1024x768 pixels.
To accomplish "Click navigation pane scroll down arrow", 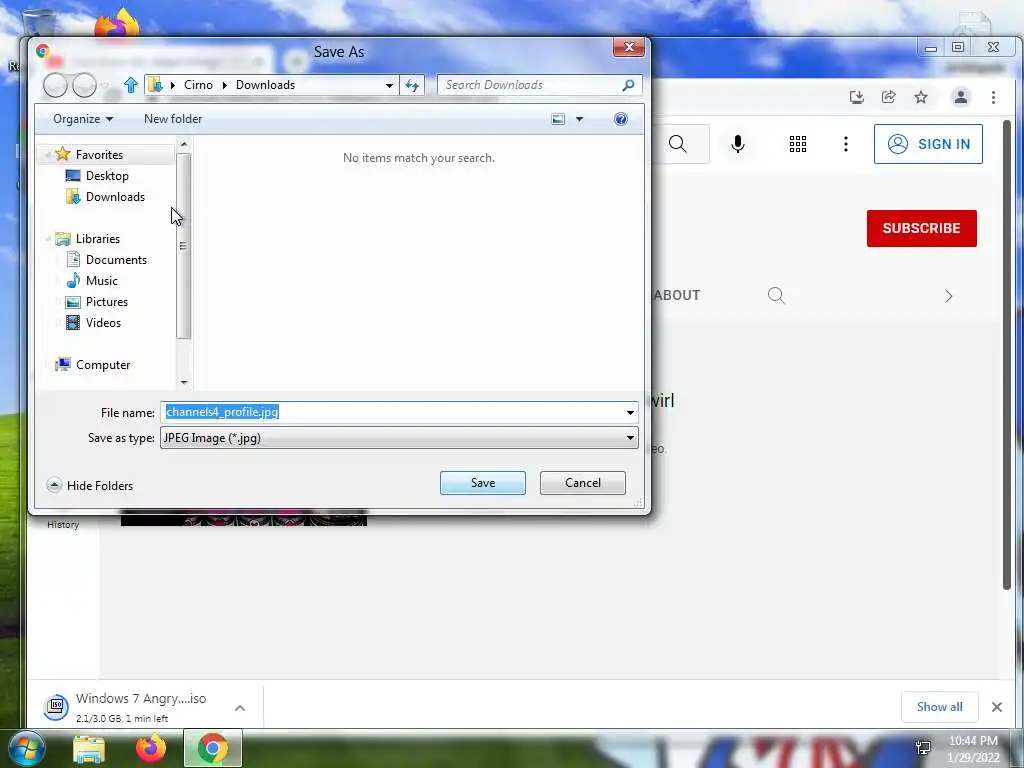I will pyautogui.click(x=184, y=383).
